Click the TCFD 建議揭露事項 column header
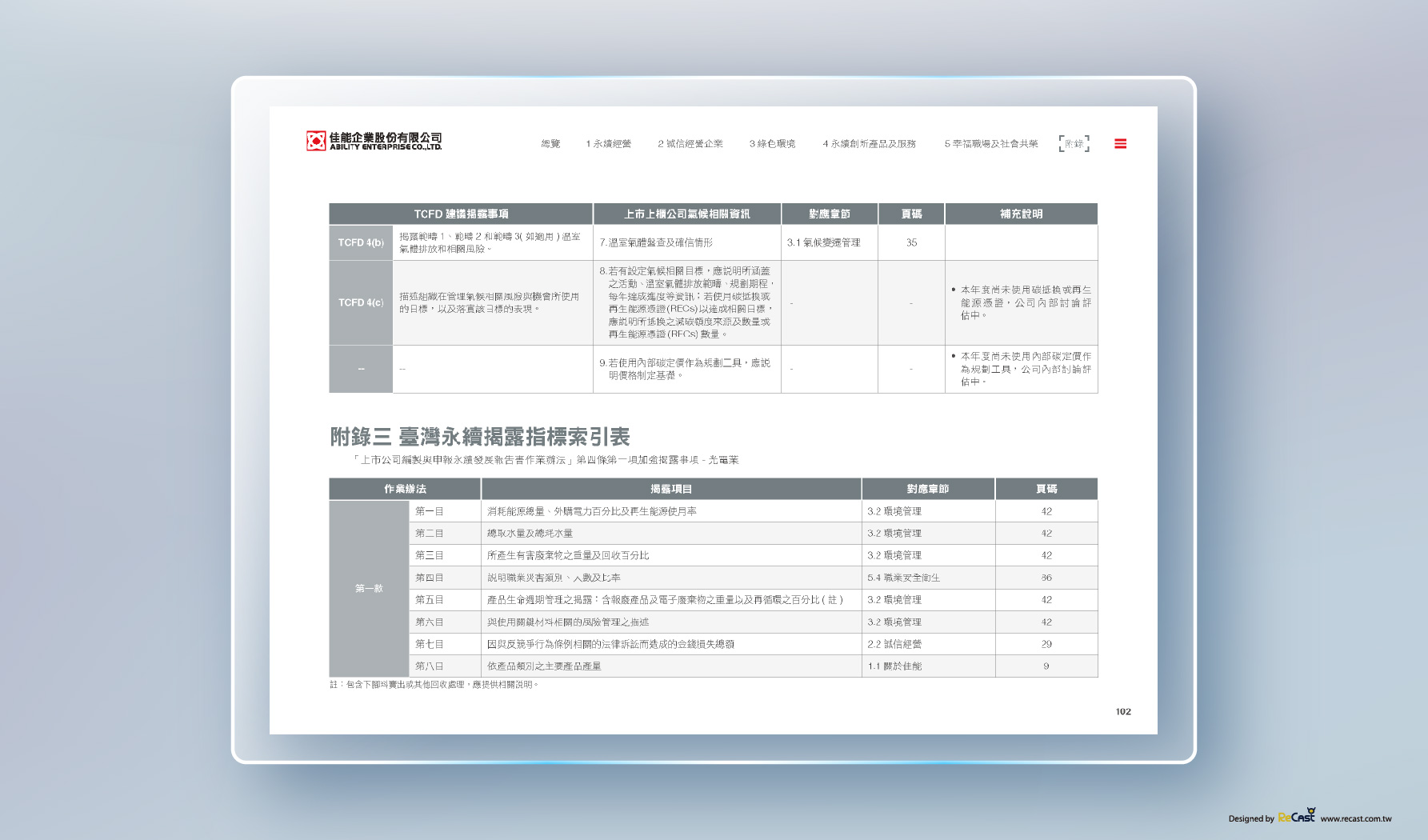The width and height of the screenshot is (1428, 840). [461, 214]
